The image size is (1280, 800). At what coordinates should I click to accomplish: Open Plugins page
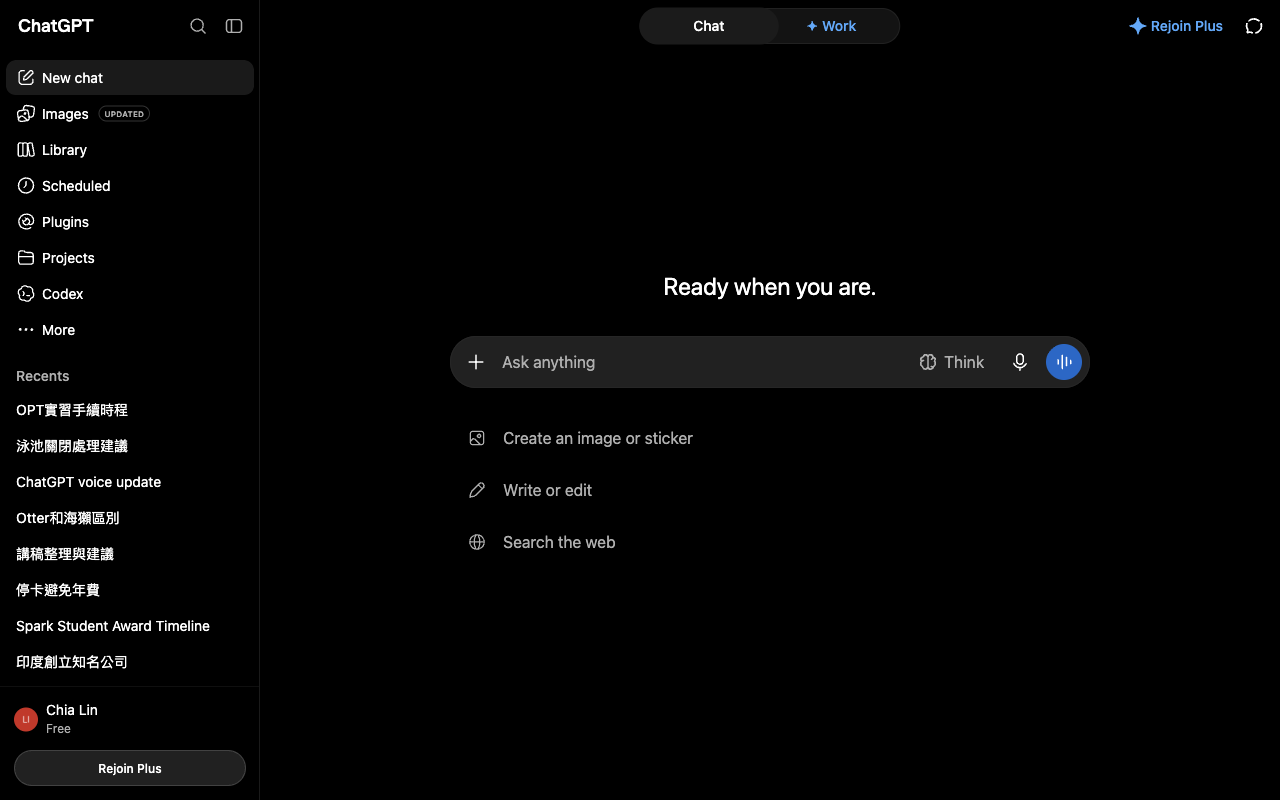click(x=130, y=222)
